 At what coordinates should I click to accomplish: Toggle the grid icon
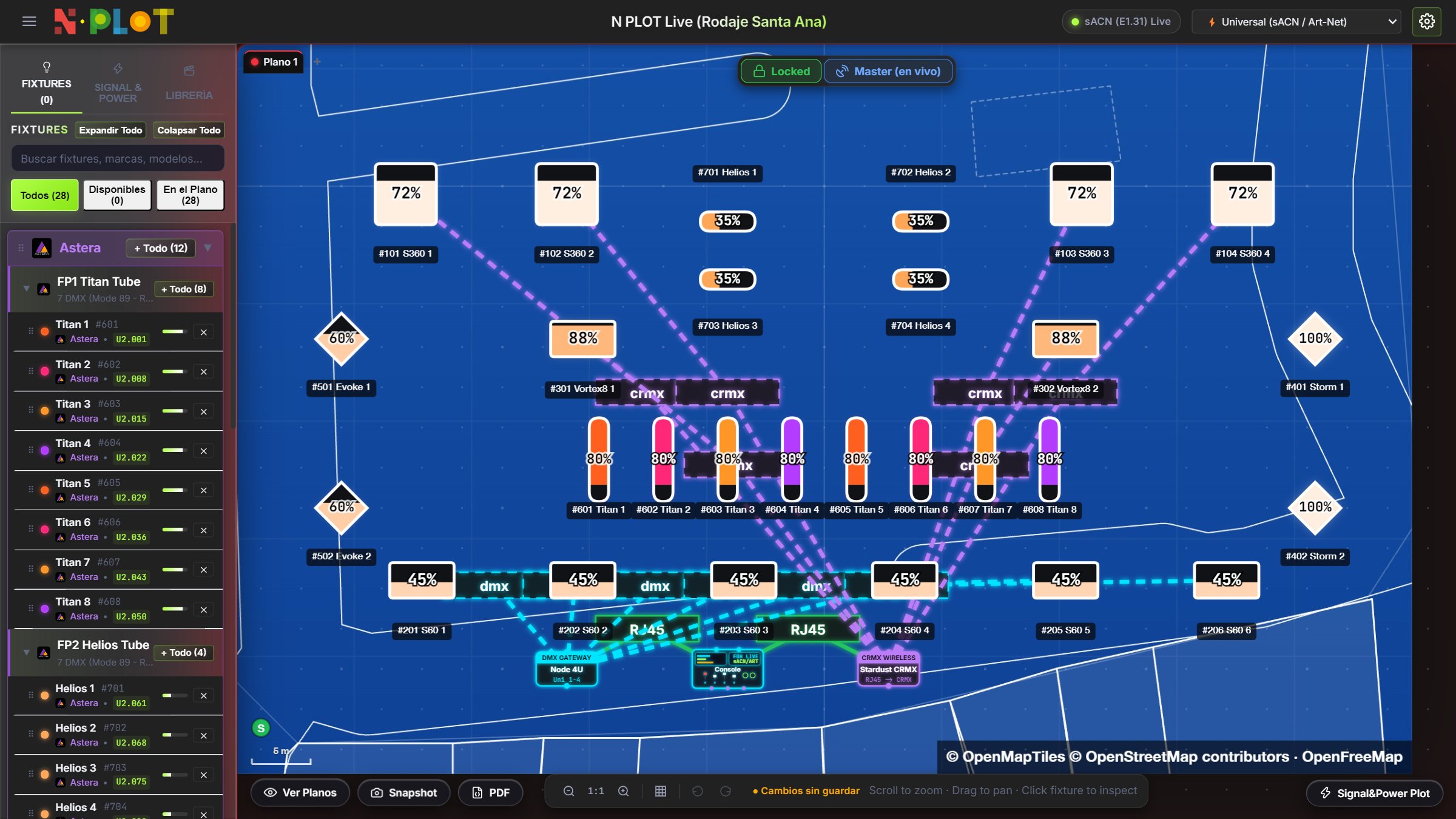click(661, 791)
